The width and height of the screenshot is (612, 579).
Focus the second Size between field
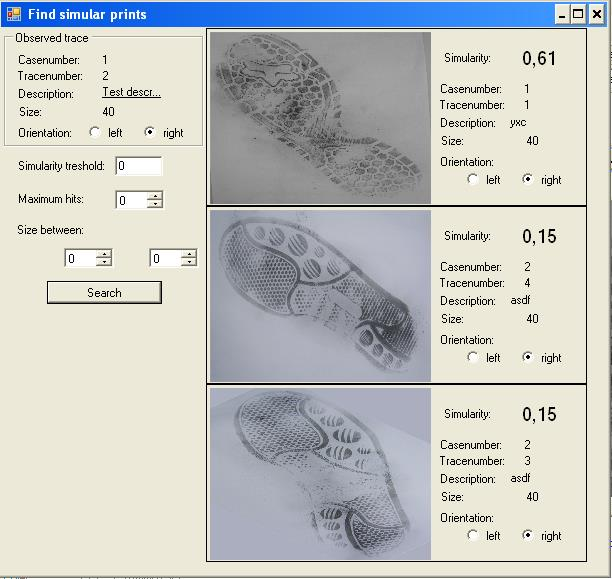coord(166,258)
